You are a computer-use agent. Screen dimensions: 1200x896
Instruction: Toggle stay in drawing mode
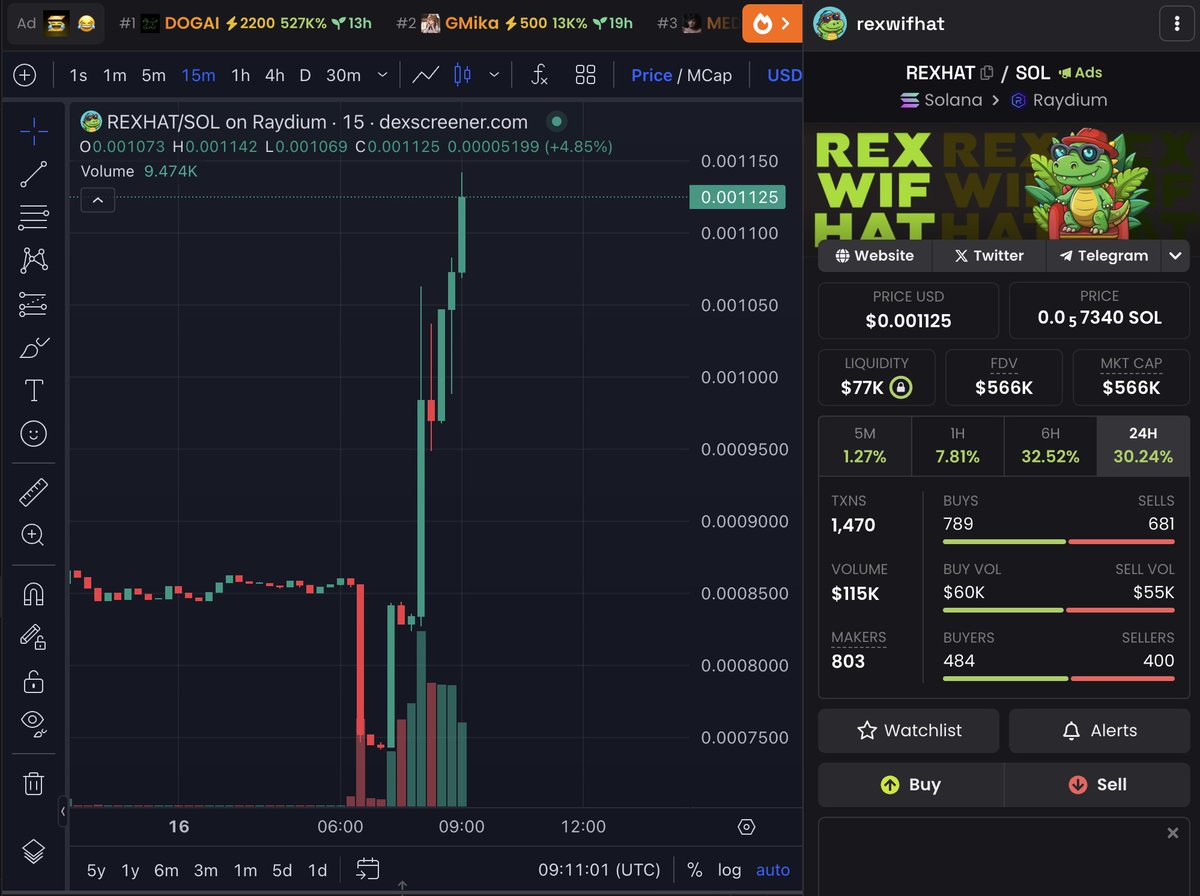33,637
